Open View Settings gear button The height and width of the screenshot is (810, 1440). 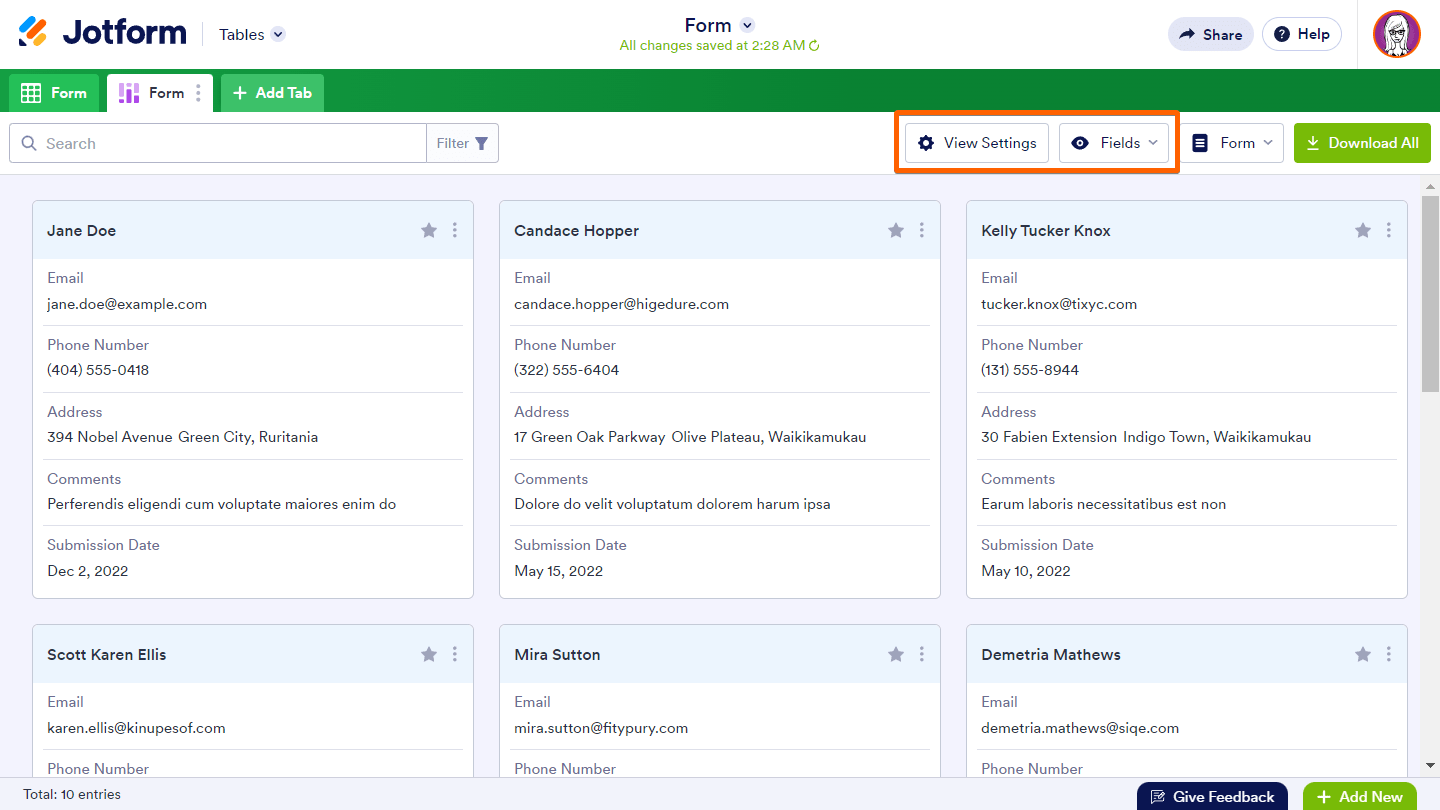point(977,143)
